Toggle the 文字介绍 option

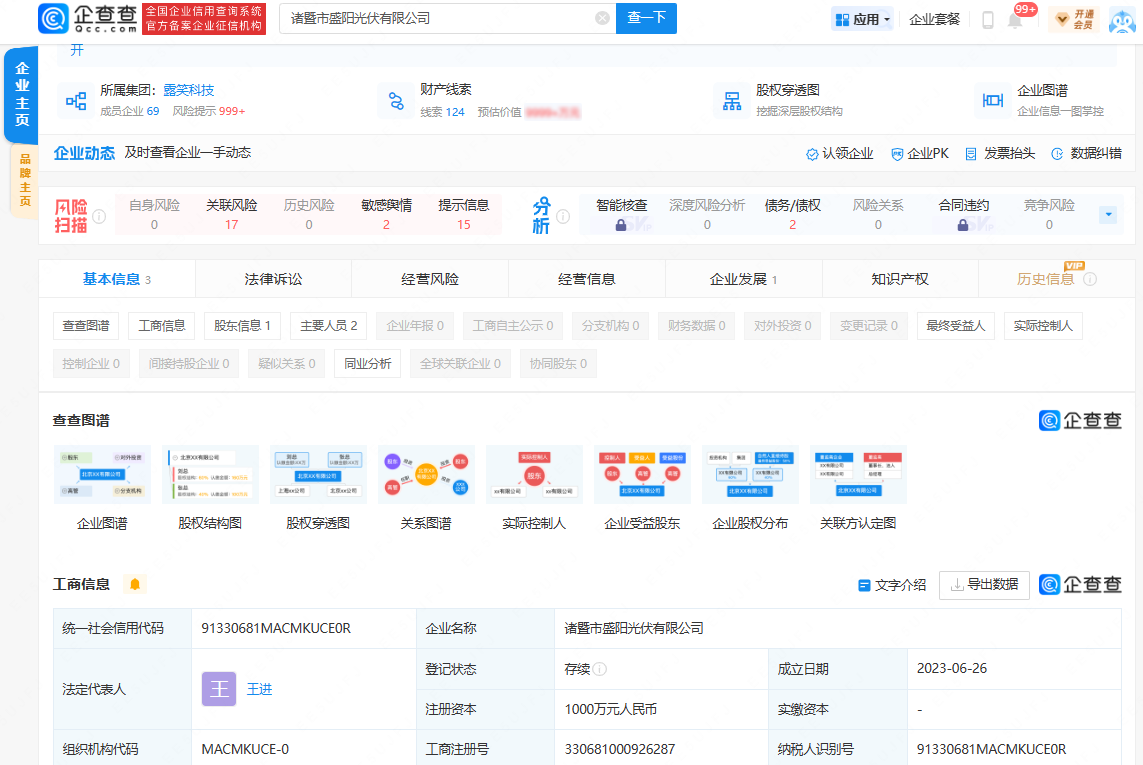point(892,585)
